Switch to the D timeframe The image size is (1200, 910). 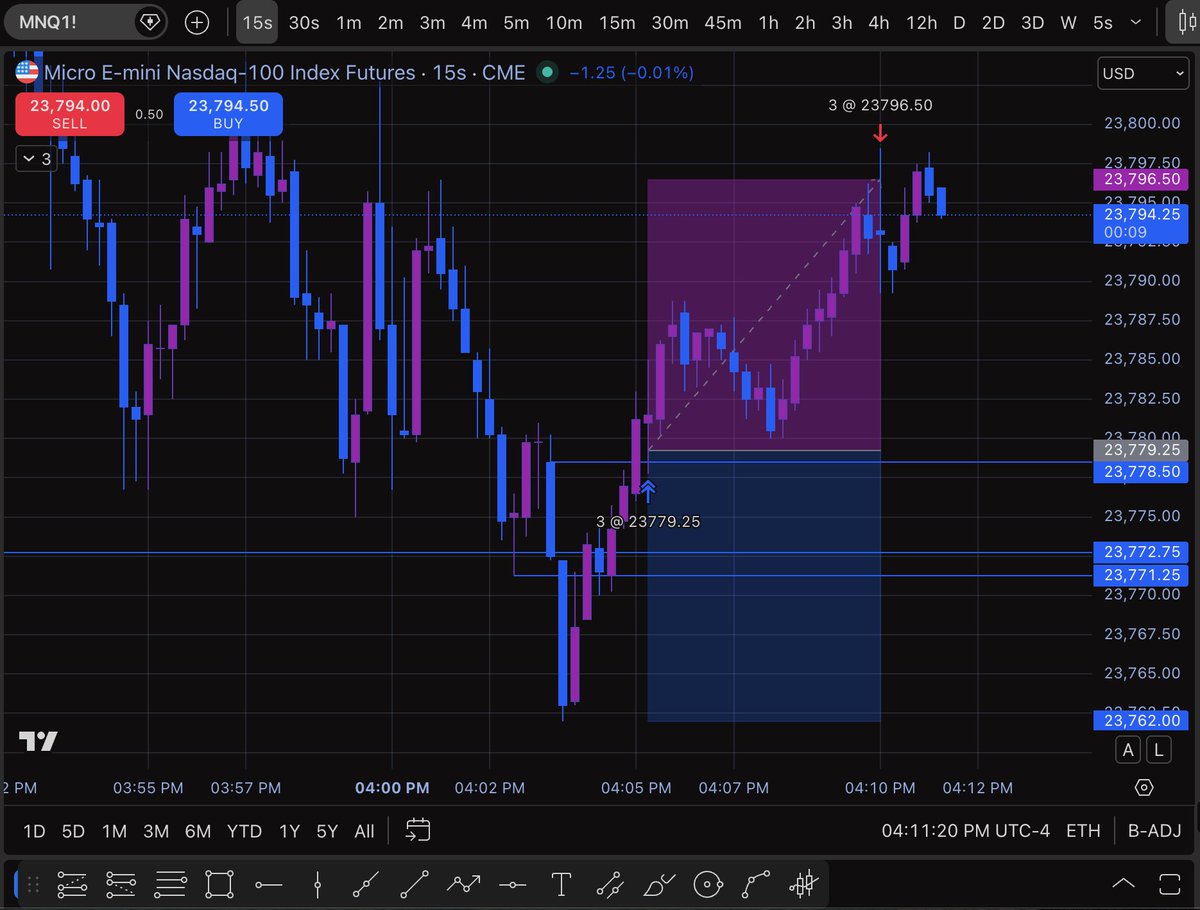click(959, 22)
